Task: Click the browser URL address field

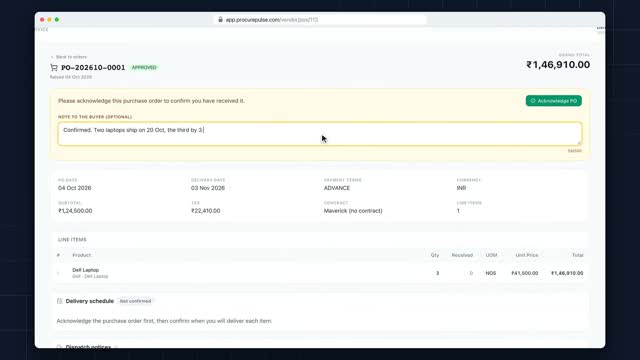Action: [x=320, y=20]
